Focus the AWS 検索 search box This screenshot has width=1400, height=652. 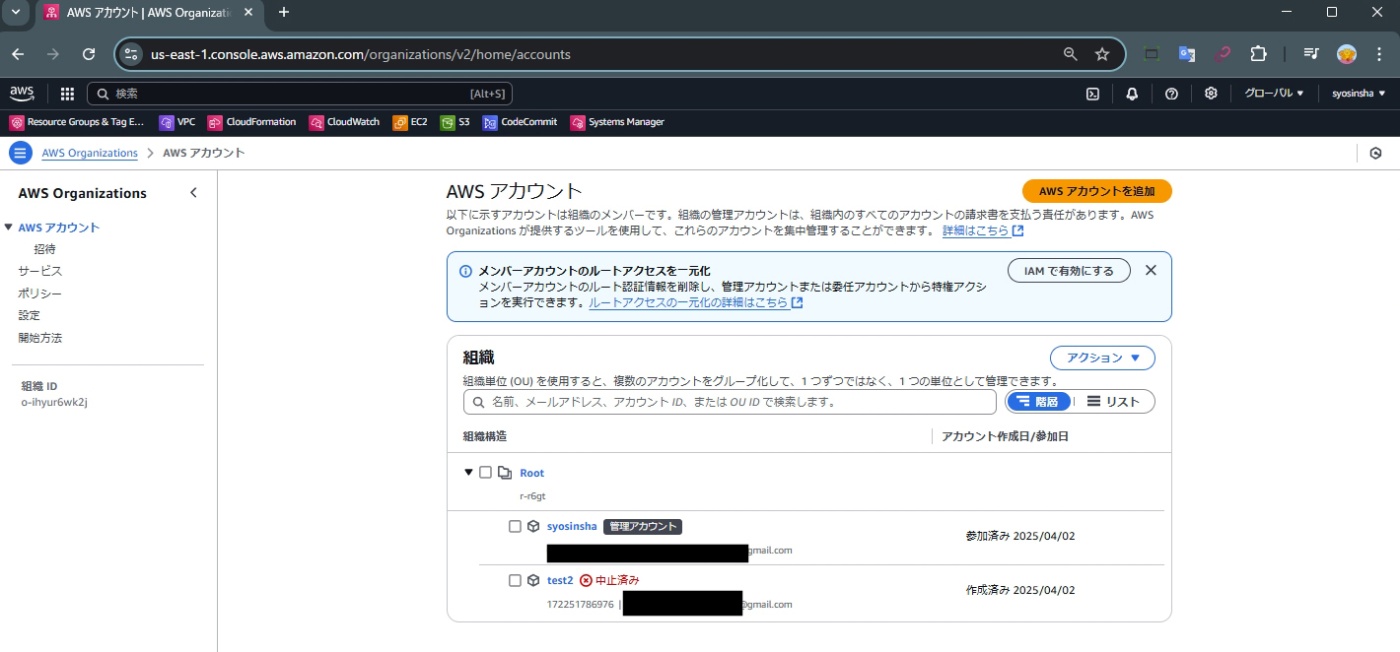300,93
